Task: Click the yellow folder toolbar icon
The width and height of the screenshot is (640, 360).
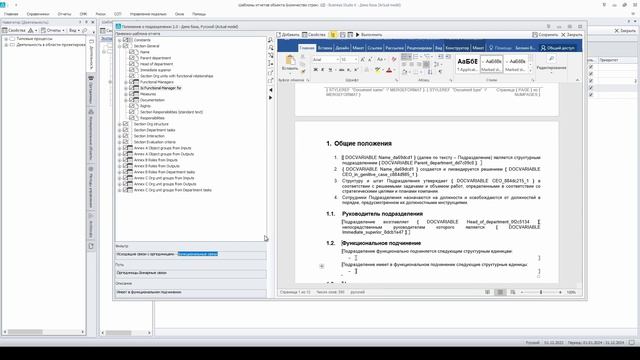Action: pyautogui.click(x=333, y=35)
